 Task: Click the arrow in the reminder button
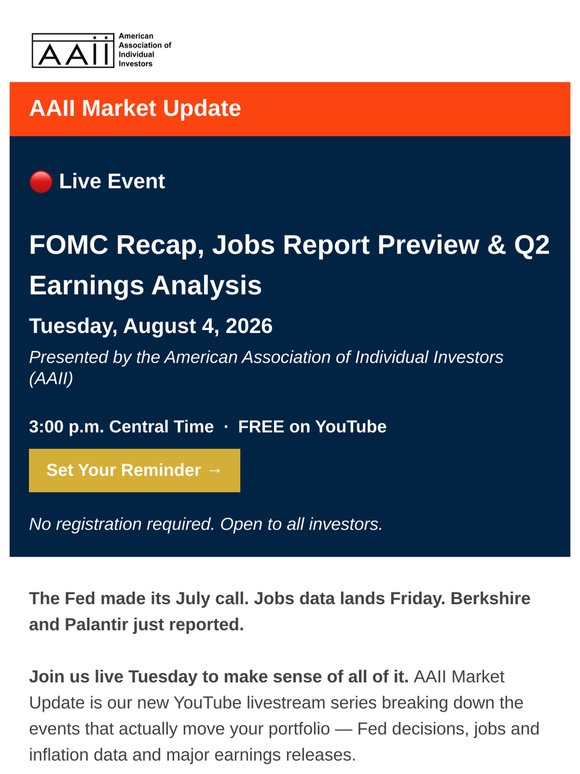click(214, 470)
